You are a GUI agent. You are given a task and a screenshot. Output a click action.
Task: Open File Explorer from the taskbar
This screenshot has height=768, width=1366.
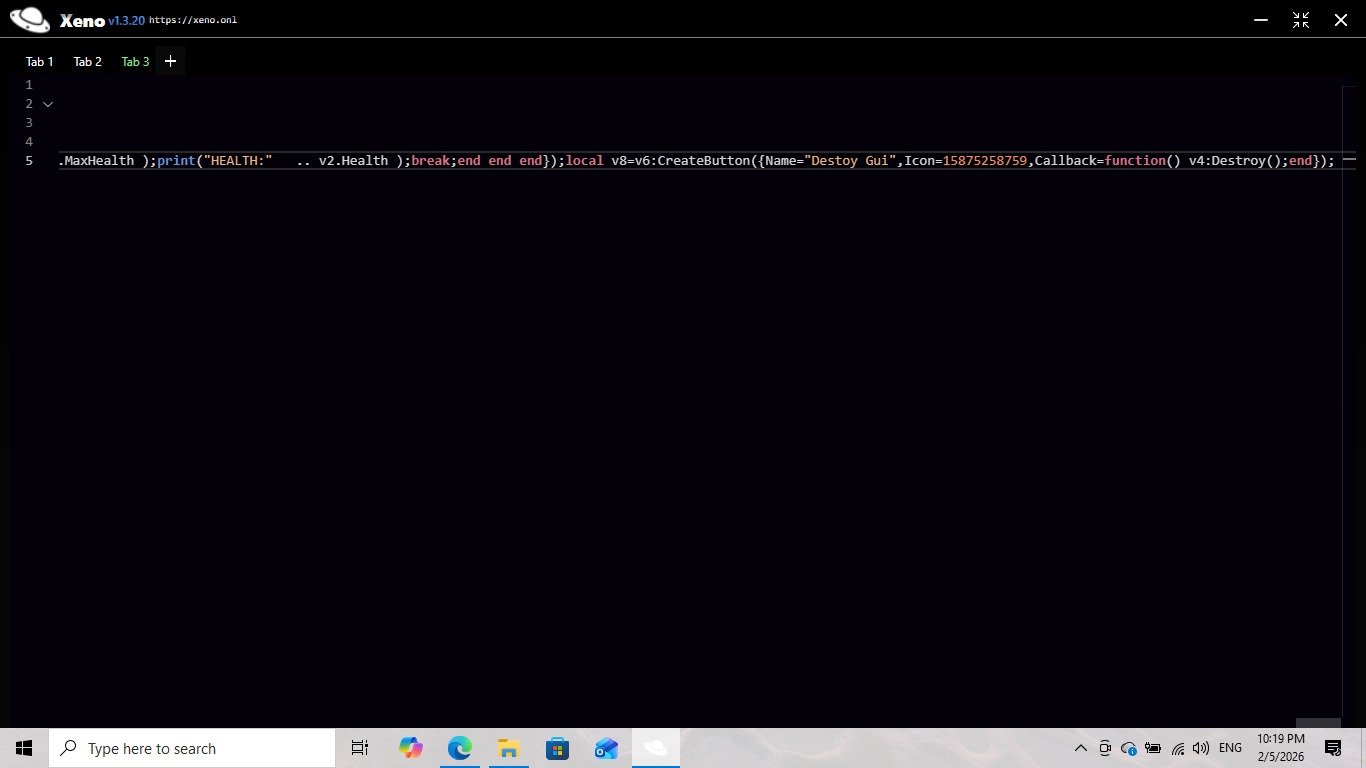click(x=508, y=748)
